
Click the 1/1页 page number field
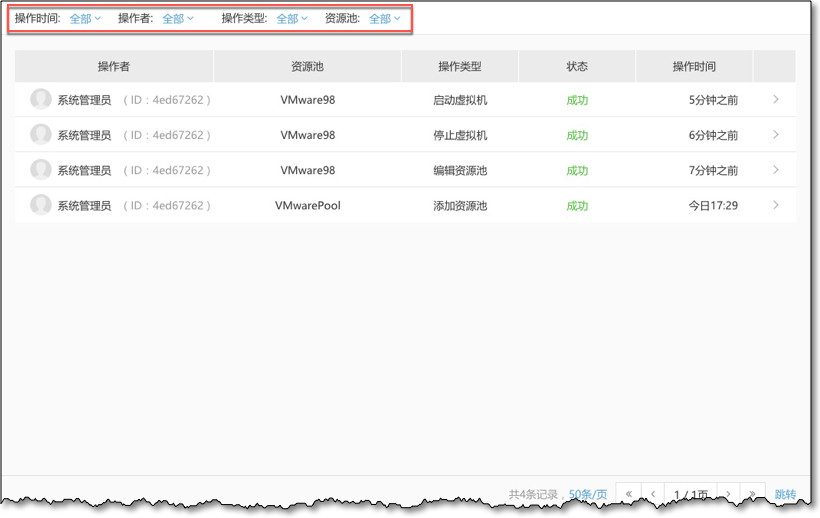(x=690, y=494)
